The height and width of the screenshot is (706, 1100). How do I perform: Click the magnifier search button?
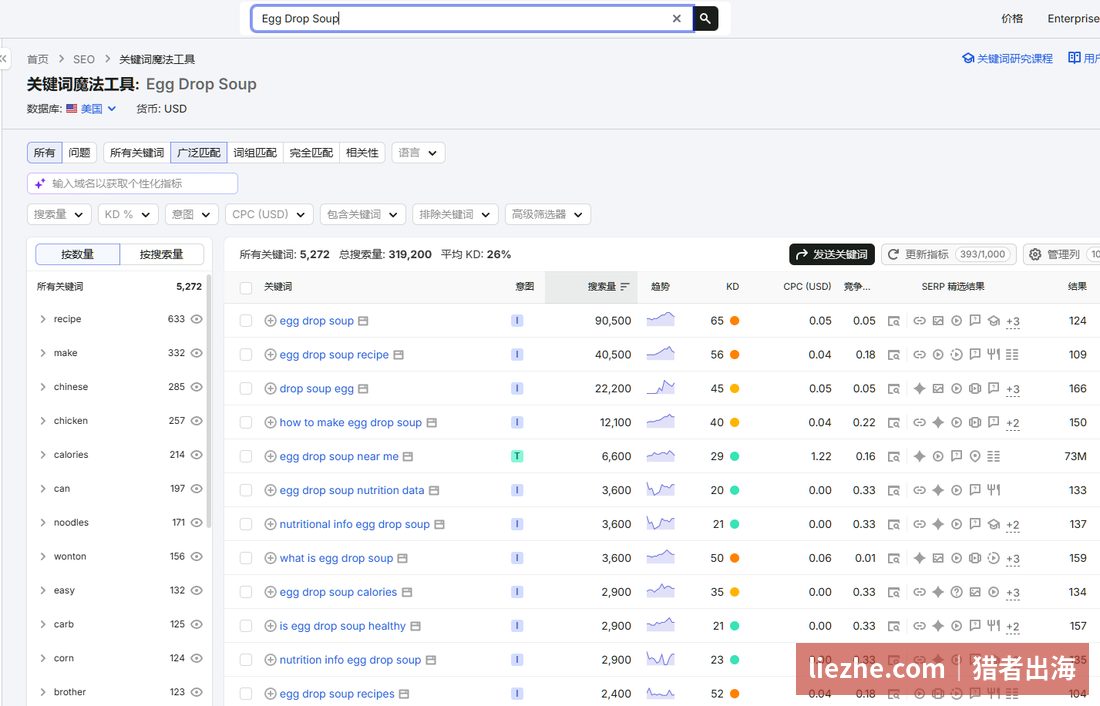[705, 18]
